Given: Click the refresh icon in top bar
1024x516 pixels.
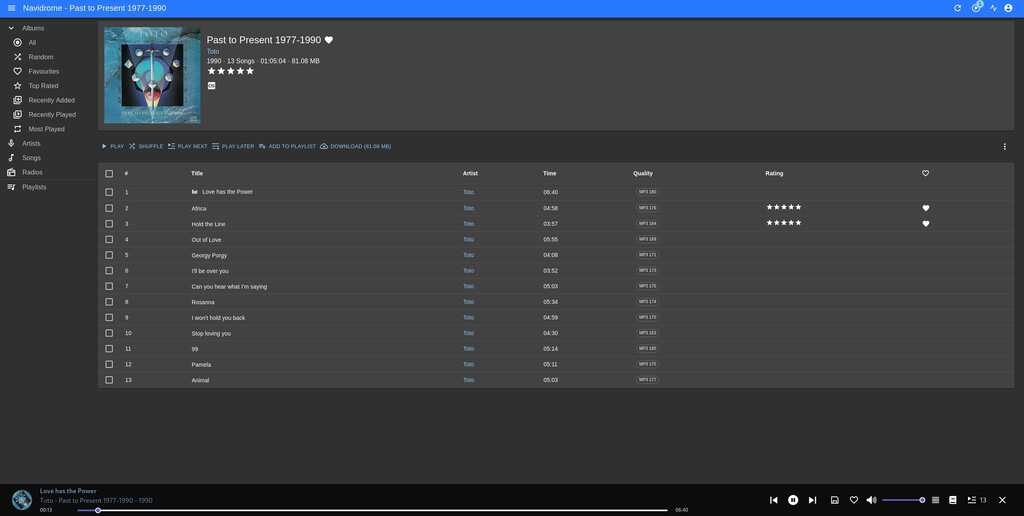Looking at the screenshot, I should tap(957, 8).
